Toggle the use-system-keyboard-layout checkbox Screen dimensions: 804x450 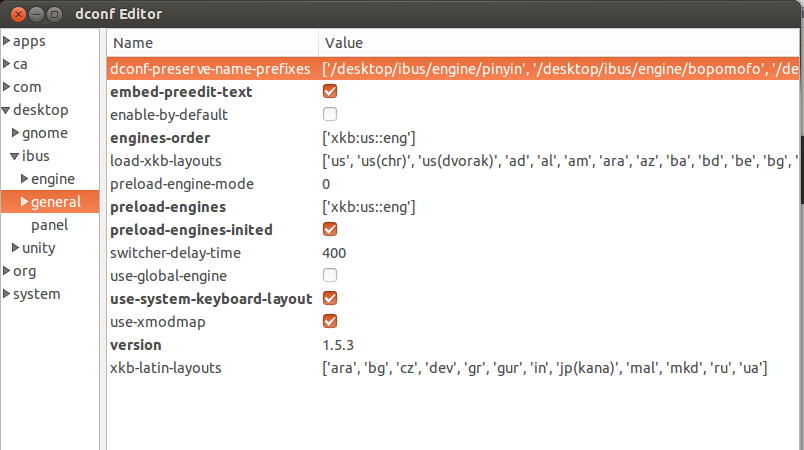(x=330, y=298)
